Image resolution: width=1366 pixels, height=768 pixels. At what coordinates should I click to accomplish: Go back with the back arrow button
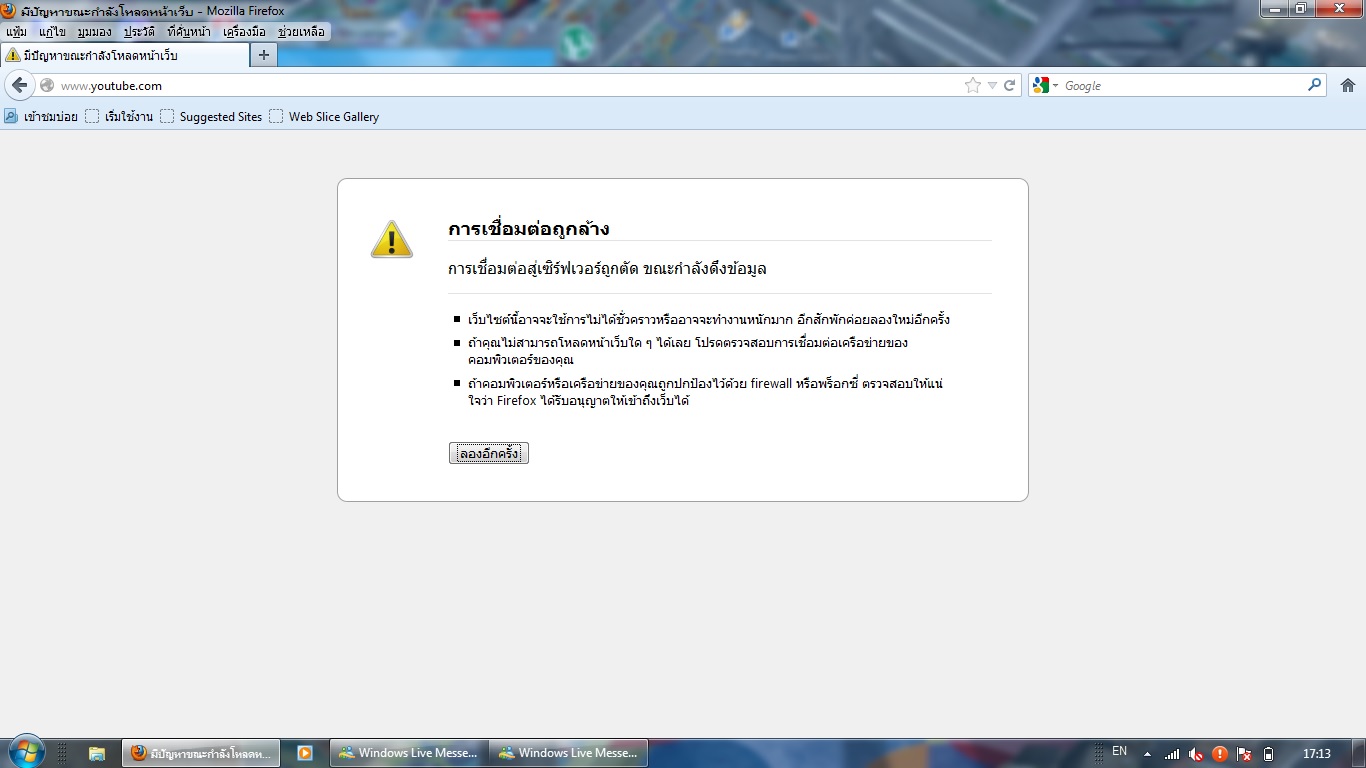(x=19, y=85)
